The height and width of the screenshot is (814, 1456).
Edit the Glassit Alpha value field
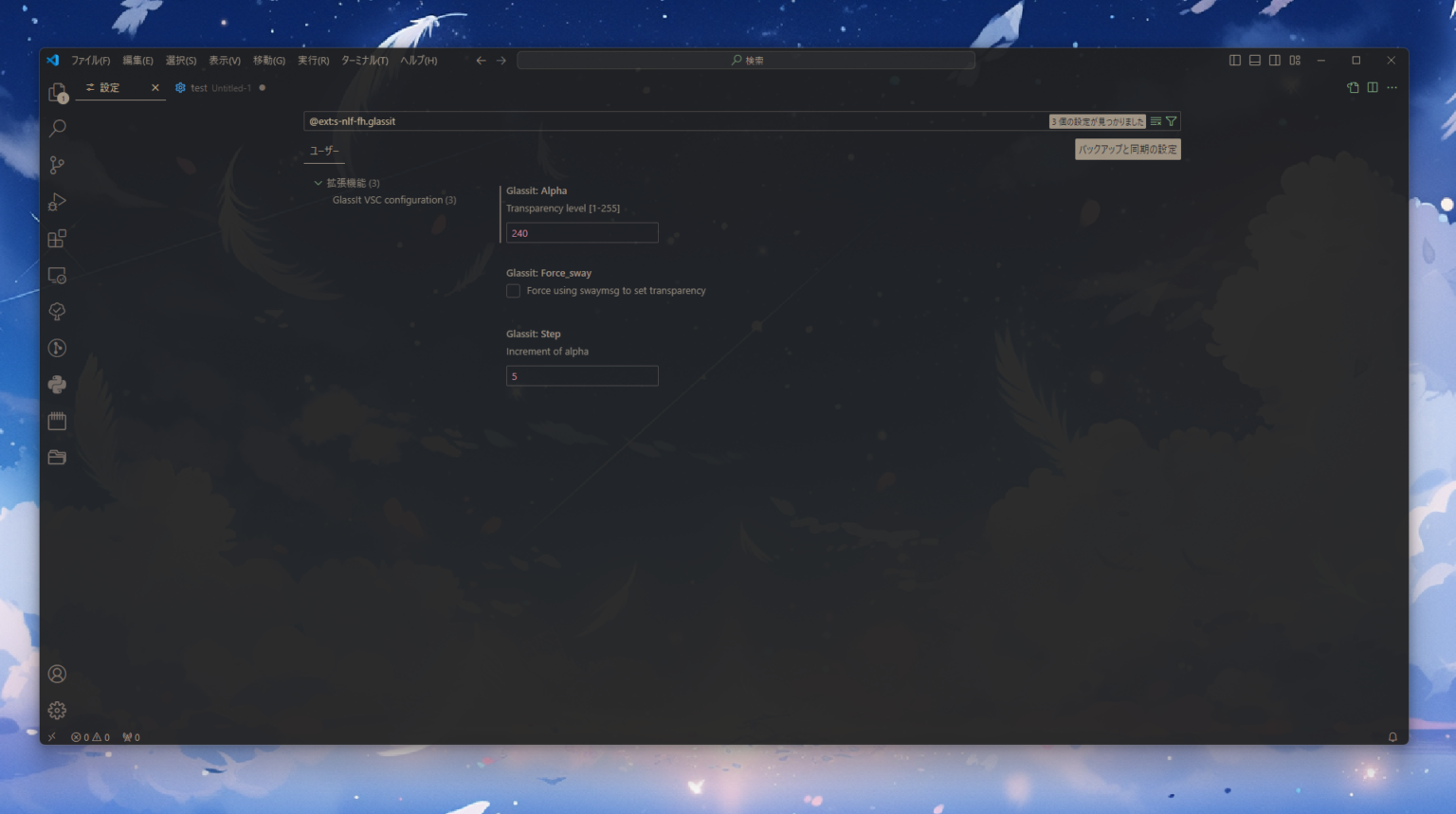[x=581, y=232]
